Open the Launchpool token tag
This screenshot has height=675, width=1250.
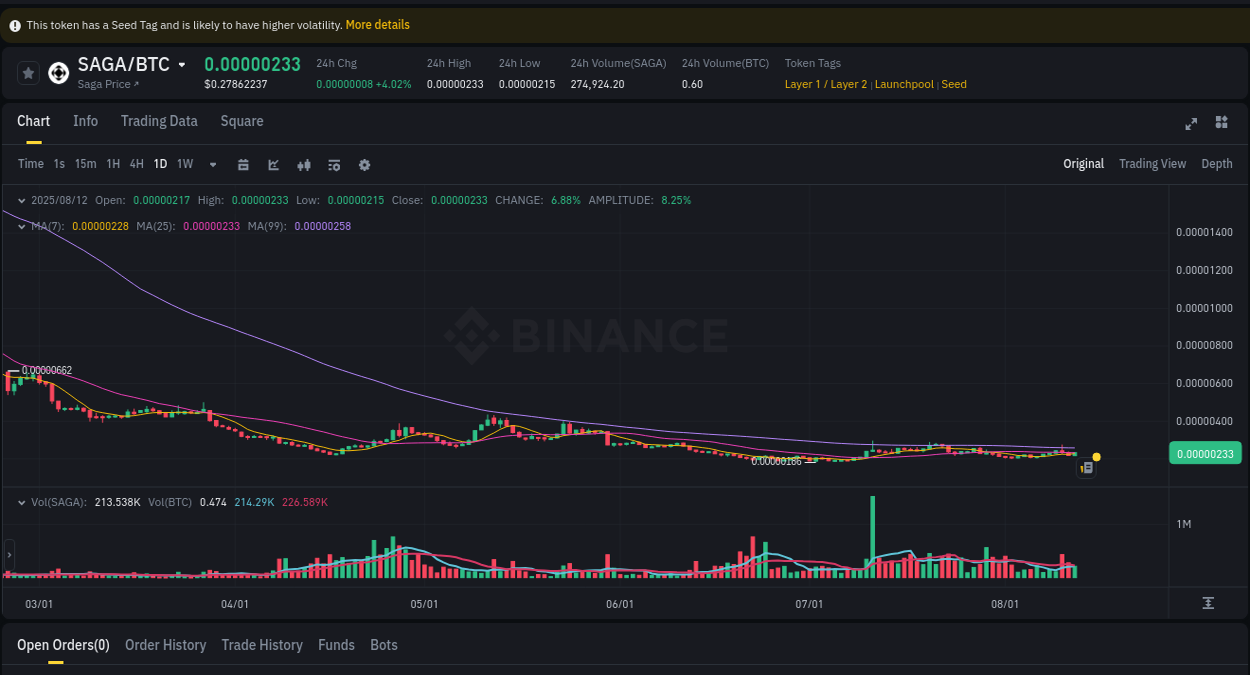click(904, 84)
